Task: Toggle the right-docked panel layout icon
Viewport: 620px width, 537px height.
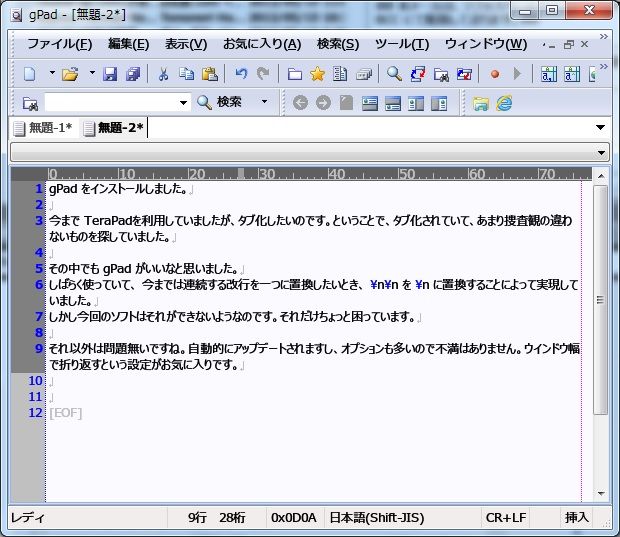Action: 439,104
